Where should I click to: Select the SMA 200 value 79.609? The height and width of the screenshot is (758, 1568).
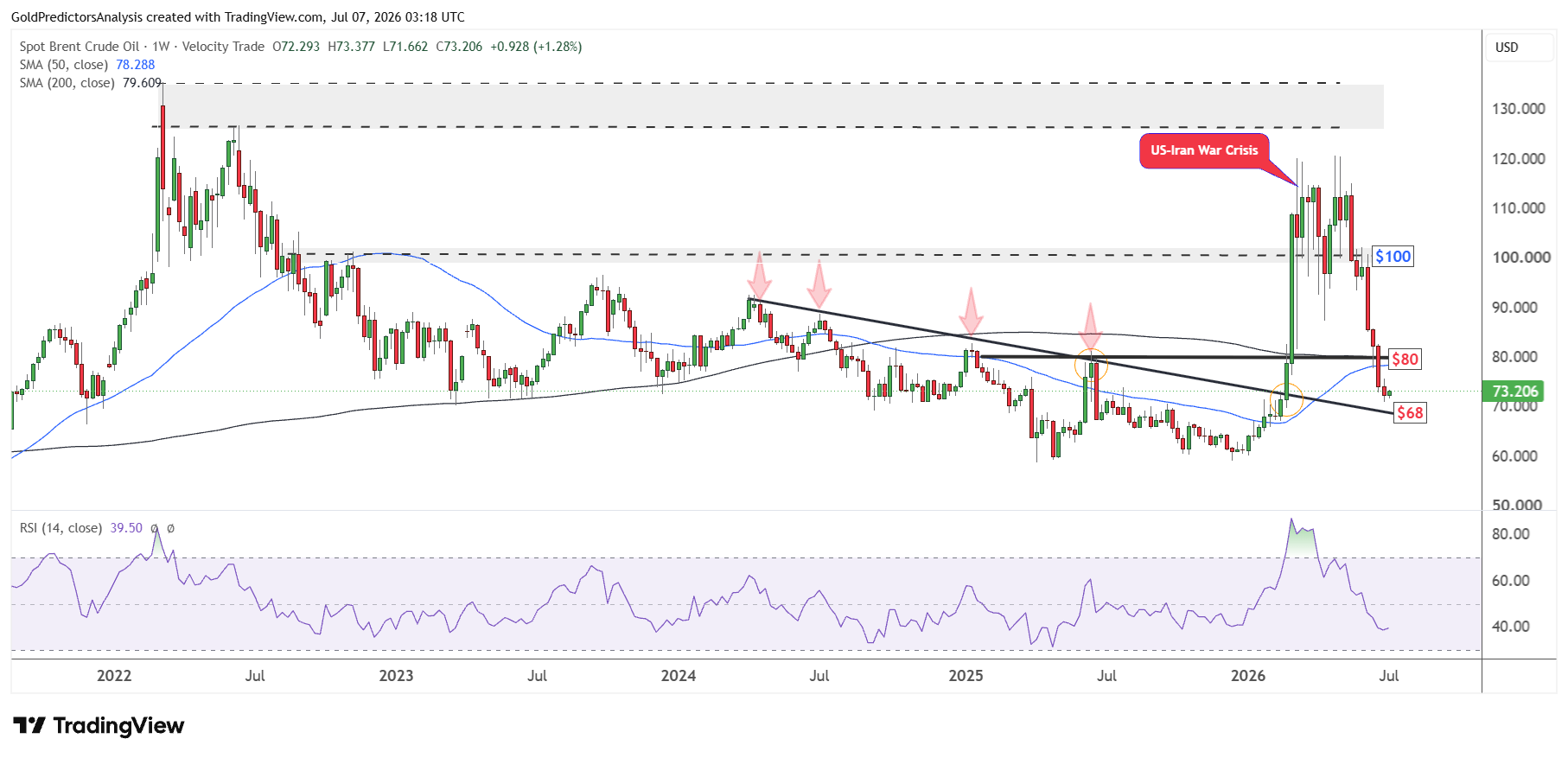pos(143,83)
